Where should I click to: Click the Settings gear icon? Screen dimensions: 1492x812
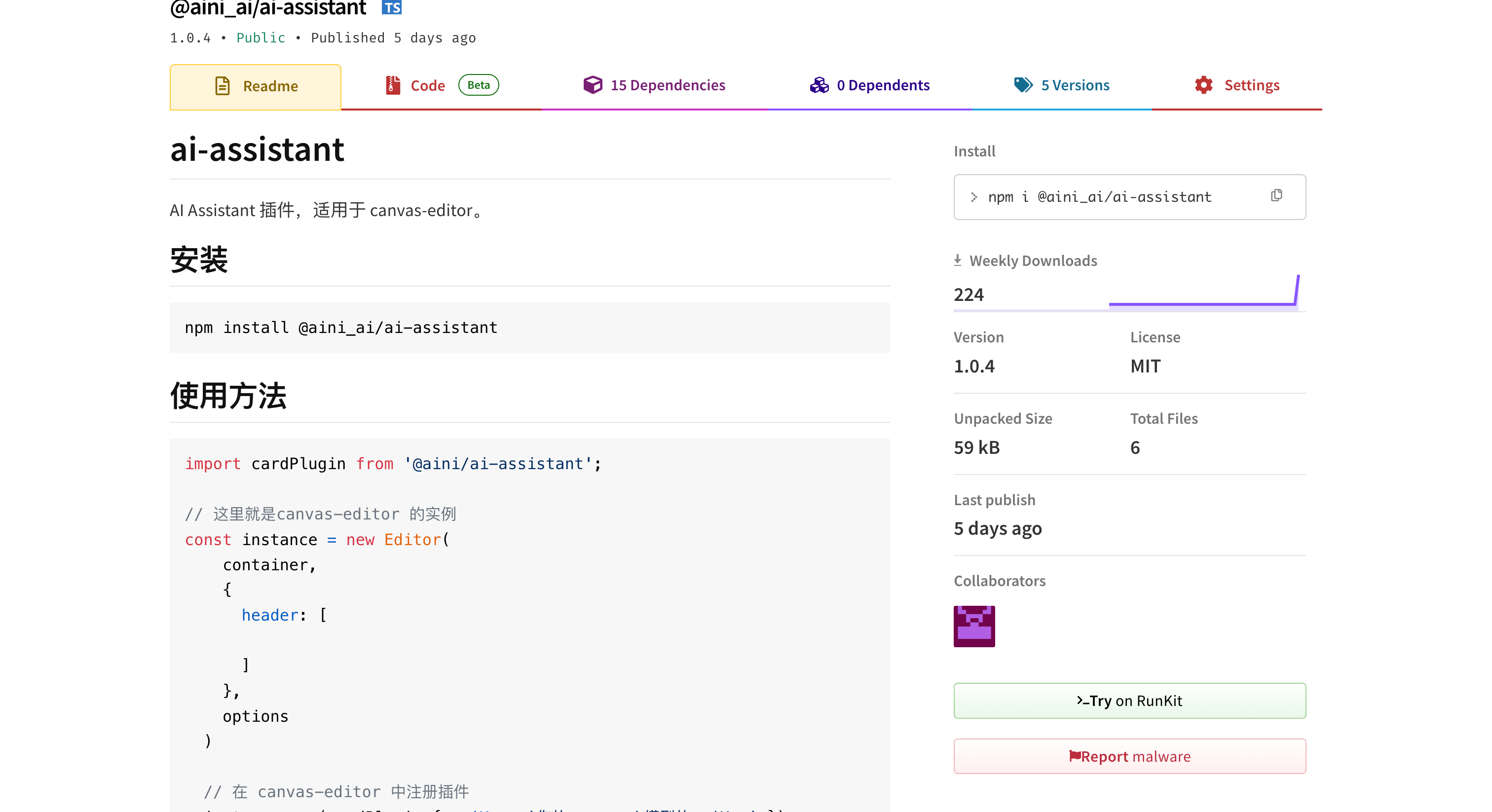click(x=1203, y=85)
